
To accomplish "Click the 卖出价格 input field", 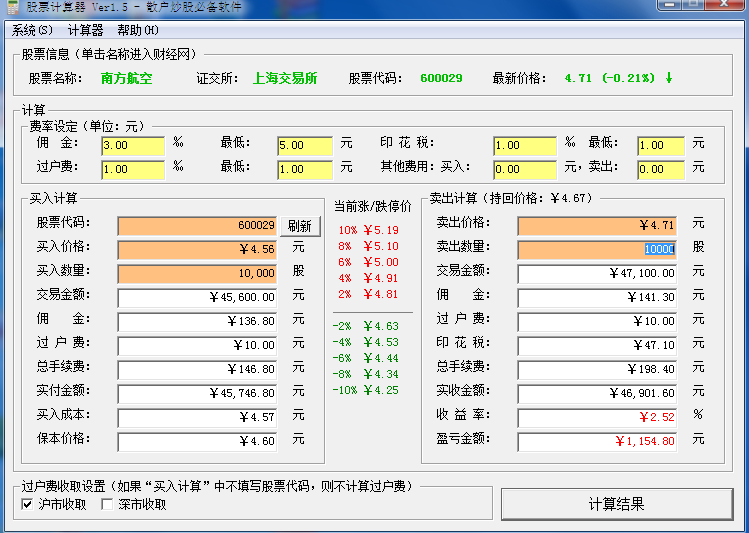I will click(x=597, y=225).
